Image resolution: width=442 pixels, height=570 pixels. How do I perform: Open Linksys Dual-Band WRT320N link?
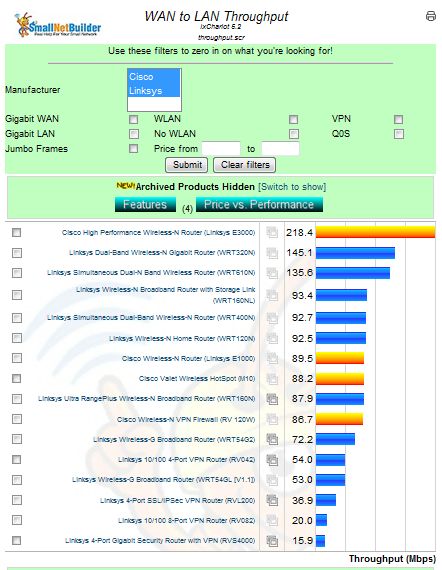162,253
